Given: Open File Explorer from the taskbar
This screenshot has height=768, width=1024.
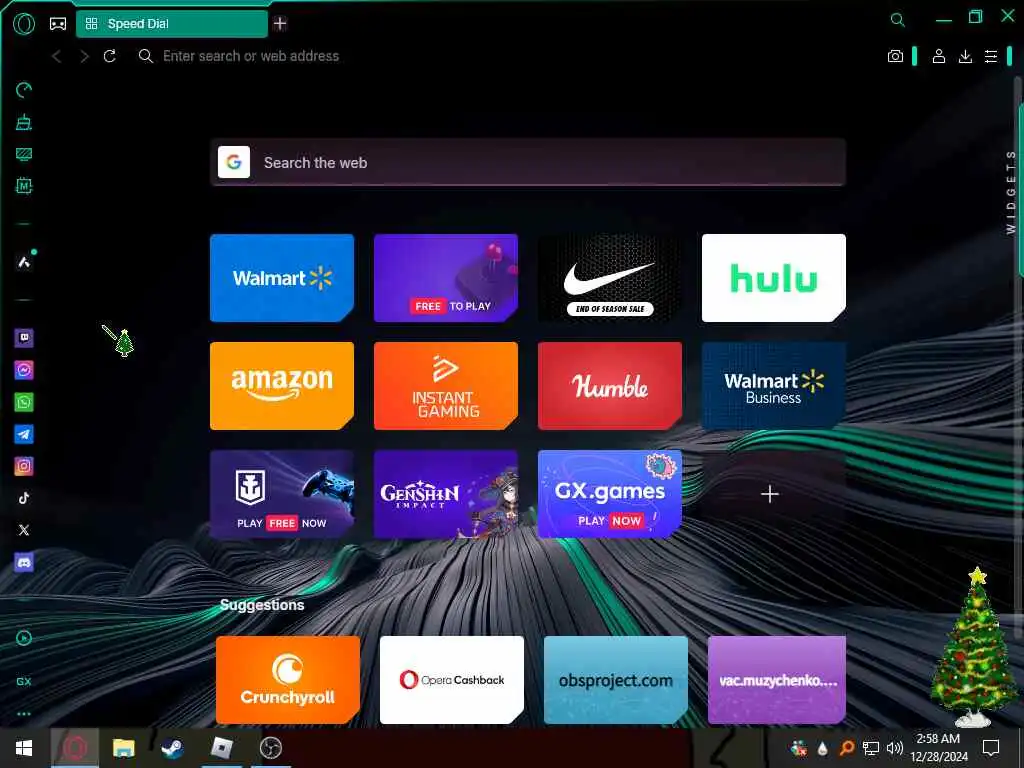Looking at the screenshot, I should point(123,748).
